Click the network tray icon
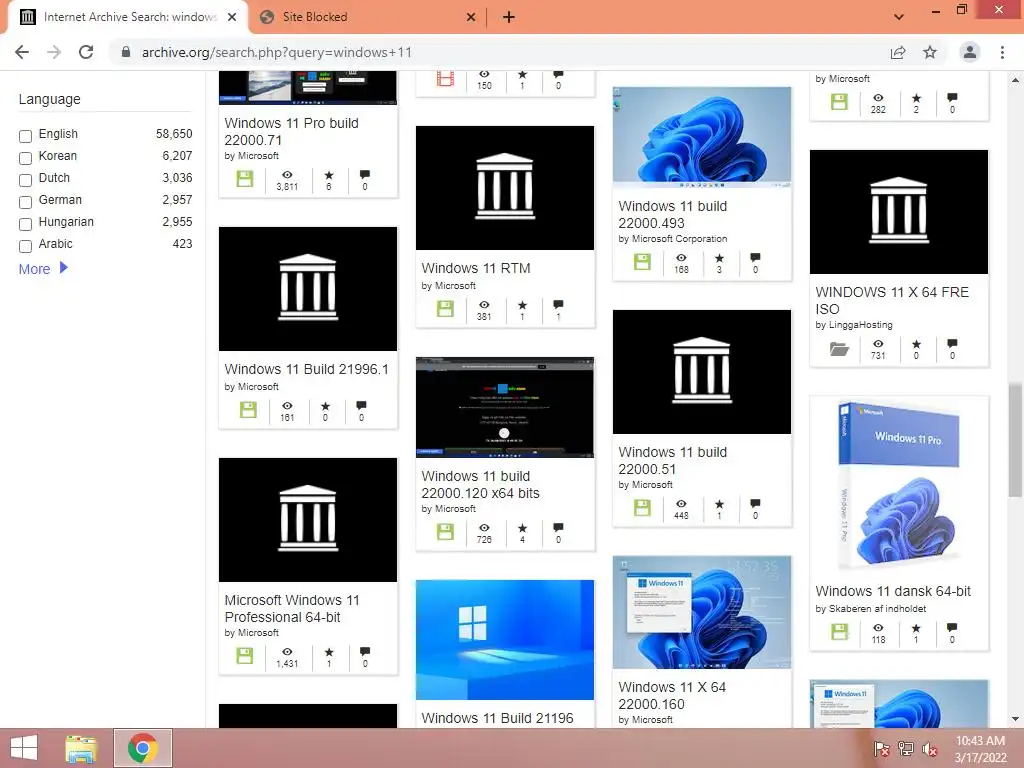 906,749
